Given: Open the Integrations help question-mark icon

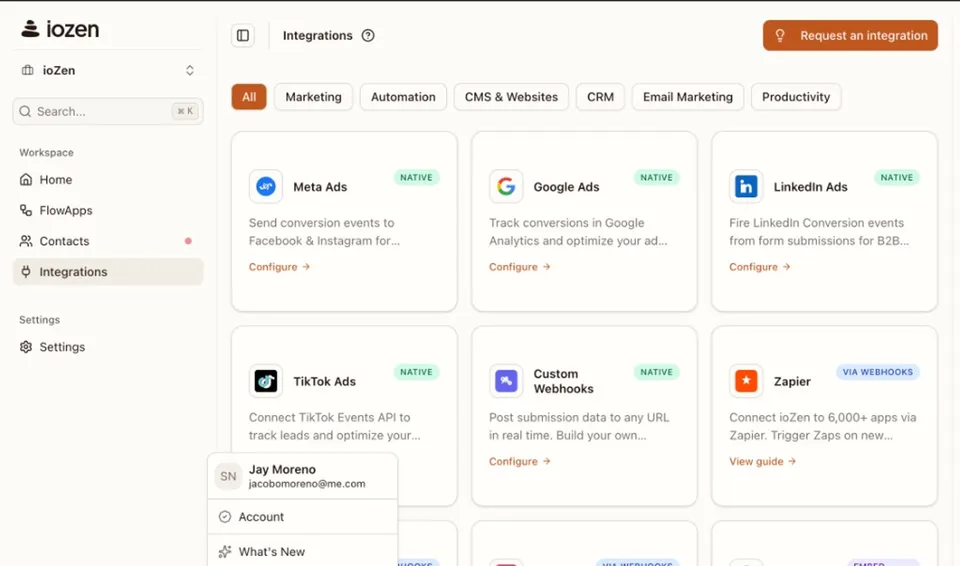Looking at the screenshot, I should [368, 36].
